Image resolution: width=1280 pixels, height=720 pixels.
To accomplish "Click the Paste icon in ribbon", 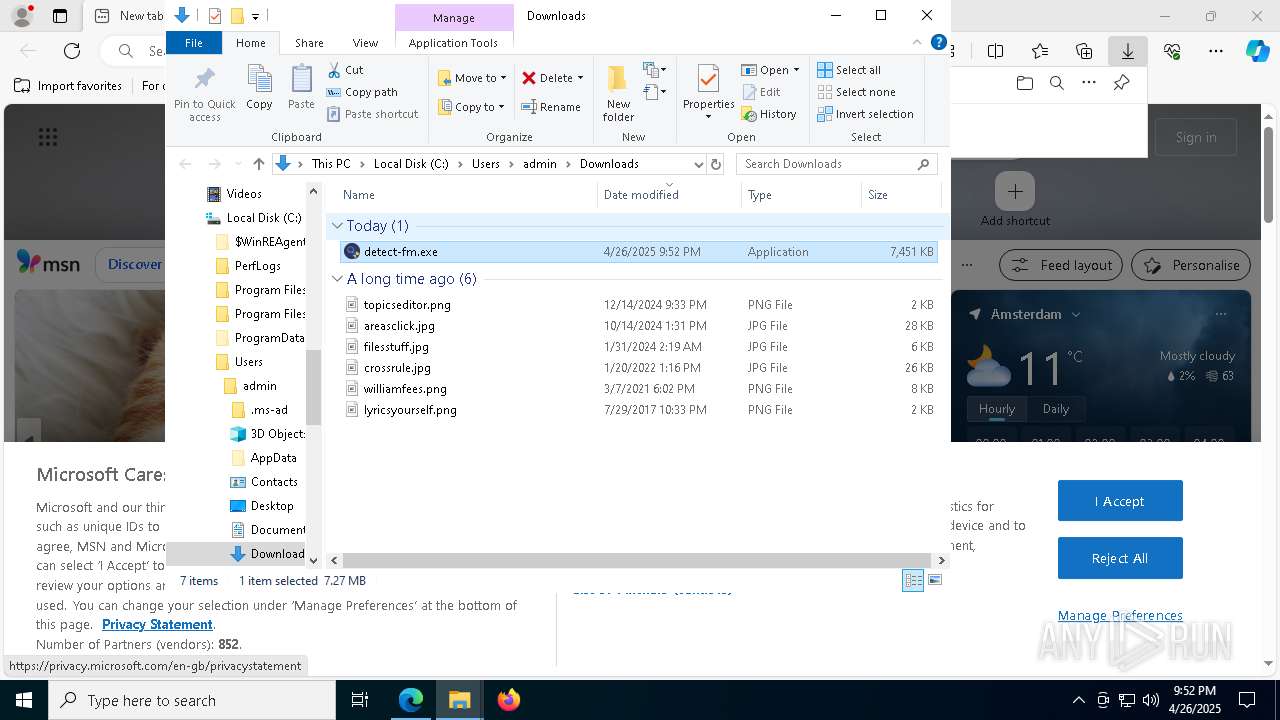I will (301, 87).
